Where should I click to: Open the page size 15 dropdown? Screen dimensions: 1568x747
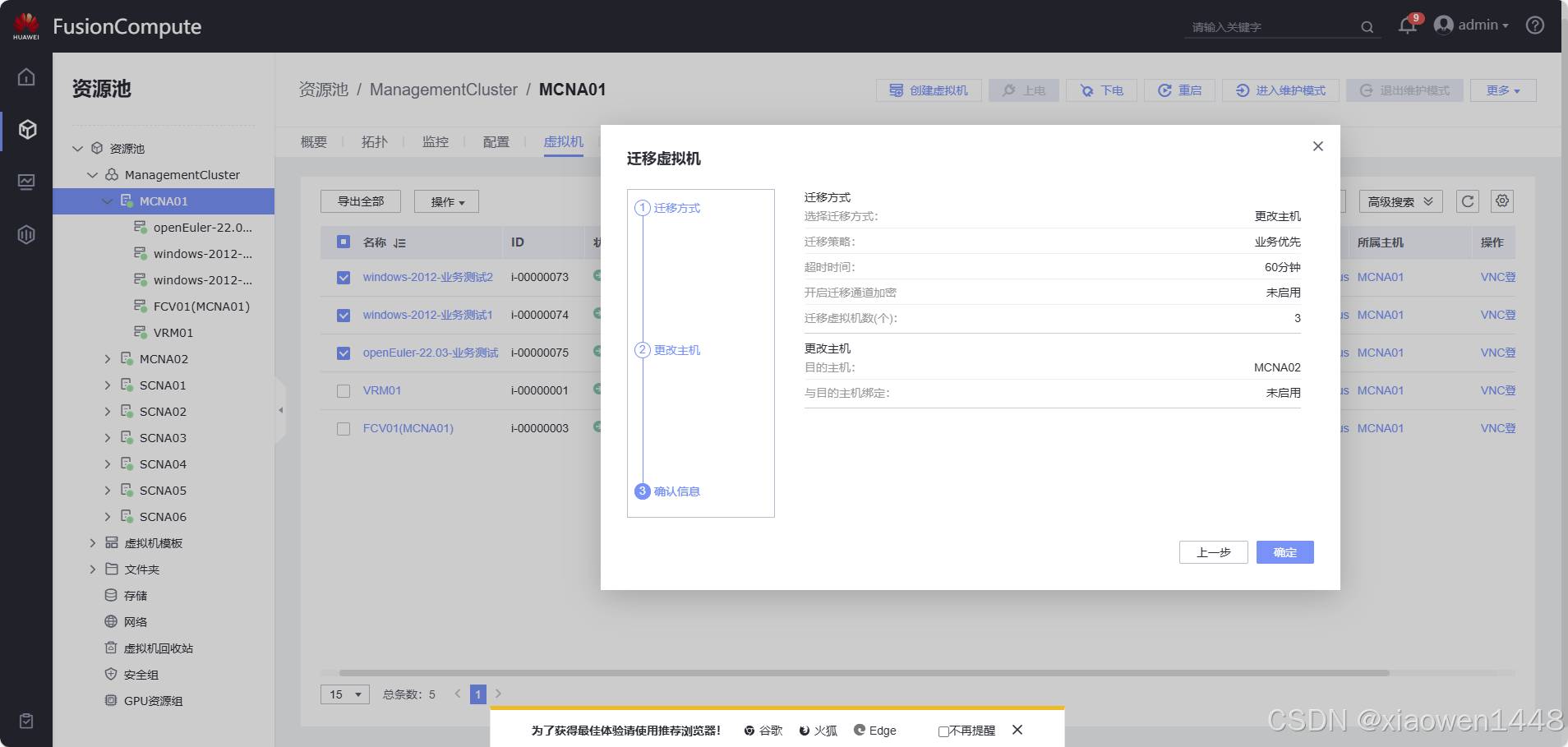(x=345, y=694)
